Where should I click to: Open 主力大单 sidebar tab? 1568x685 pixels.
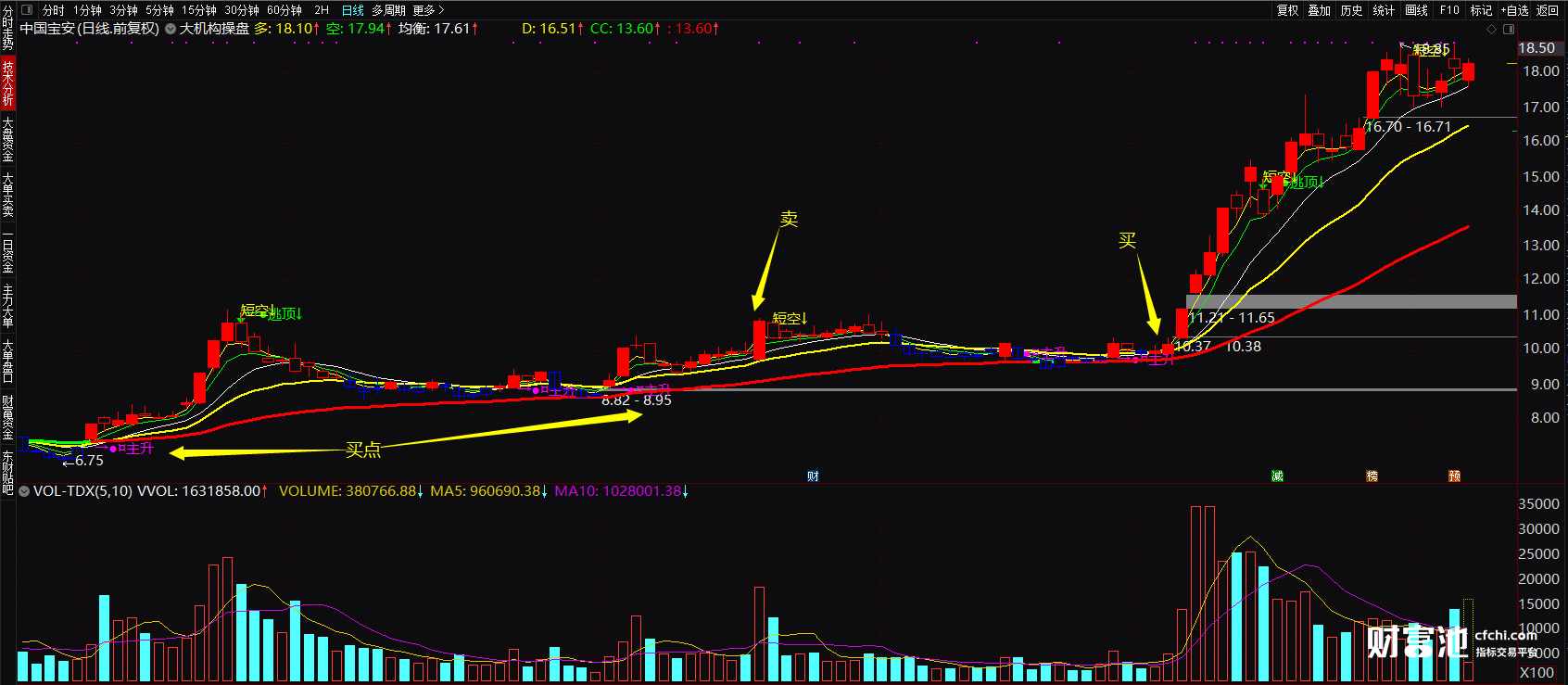pyautogui.click(x=7, y=306)
